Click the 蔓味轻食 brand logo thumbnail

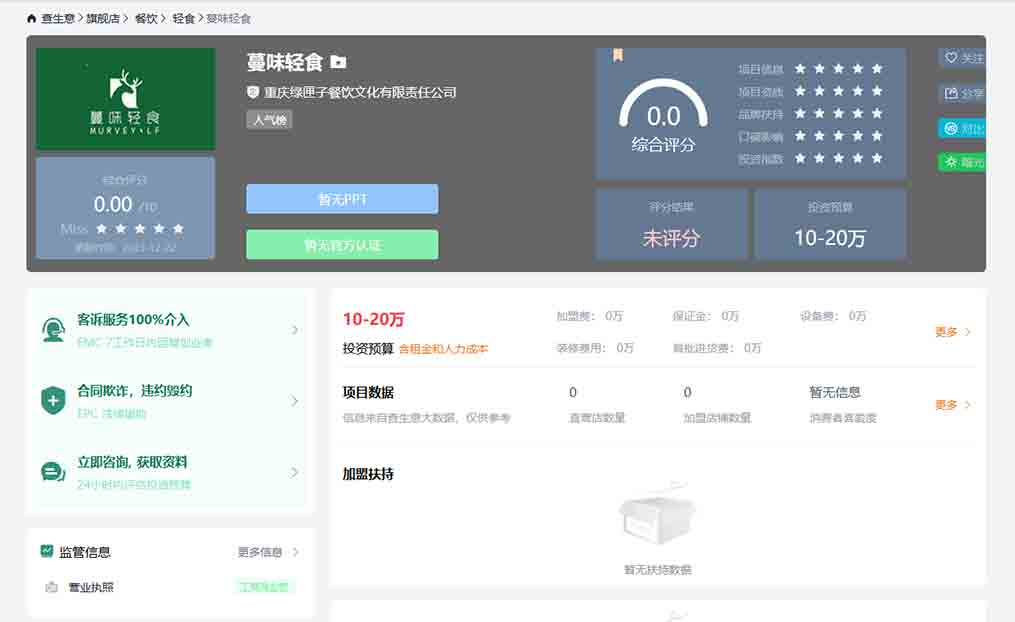point(125,99)
